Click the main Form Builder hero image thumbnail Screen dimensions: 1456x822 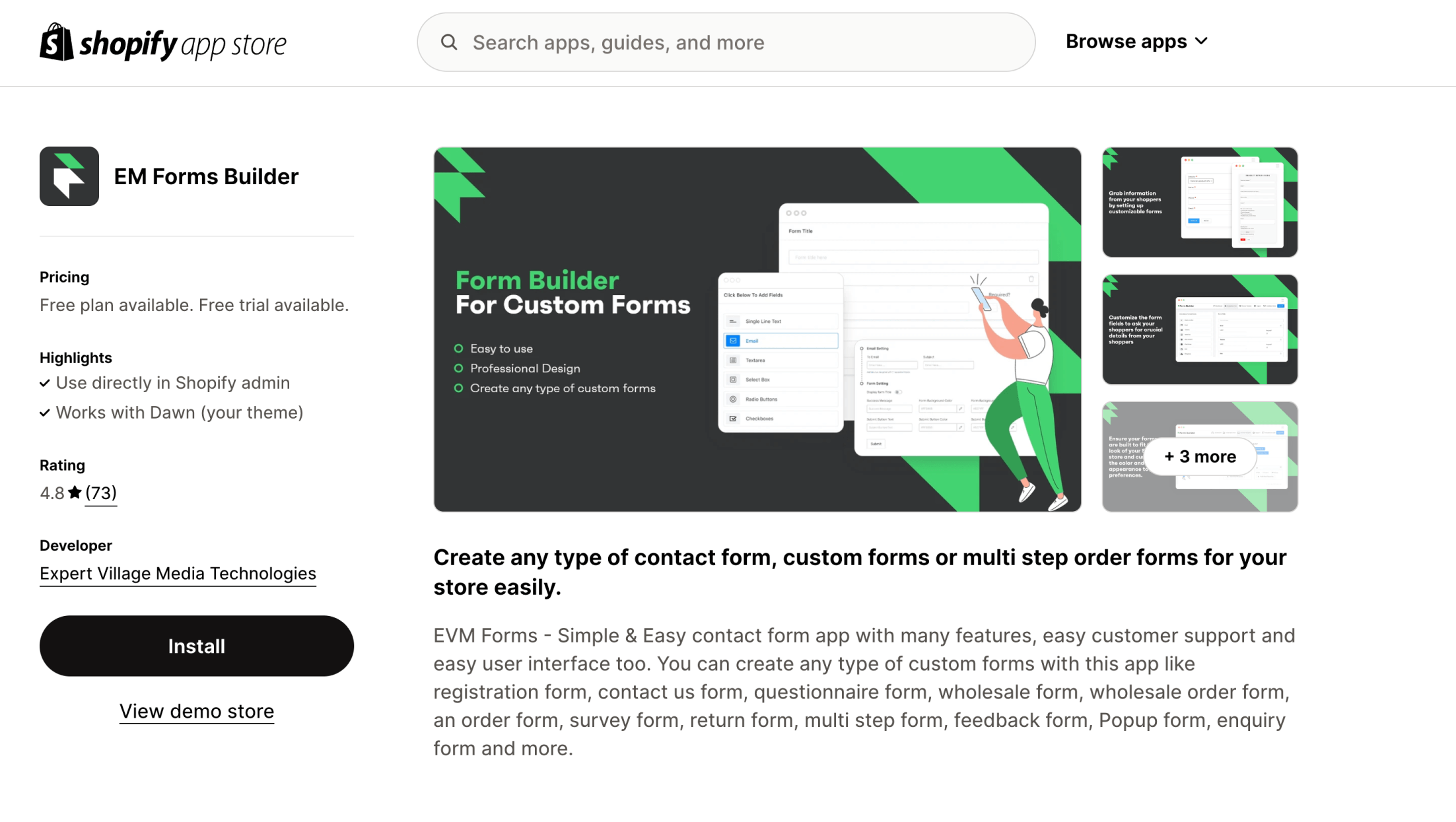[x=757, y=329]
